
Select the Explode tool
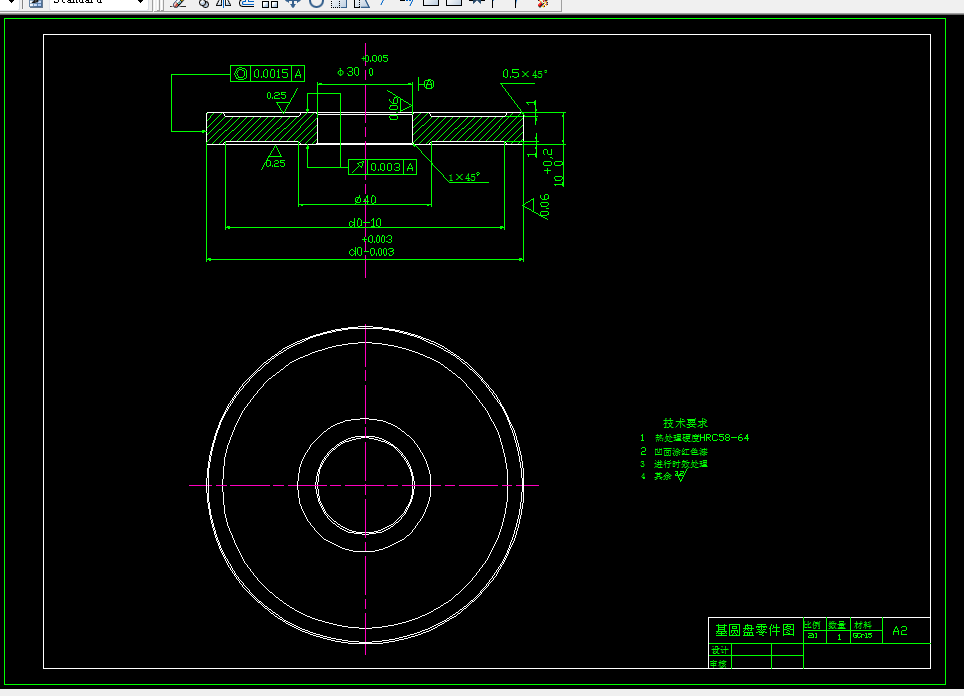point(542,3)
